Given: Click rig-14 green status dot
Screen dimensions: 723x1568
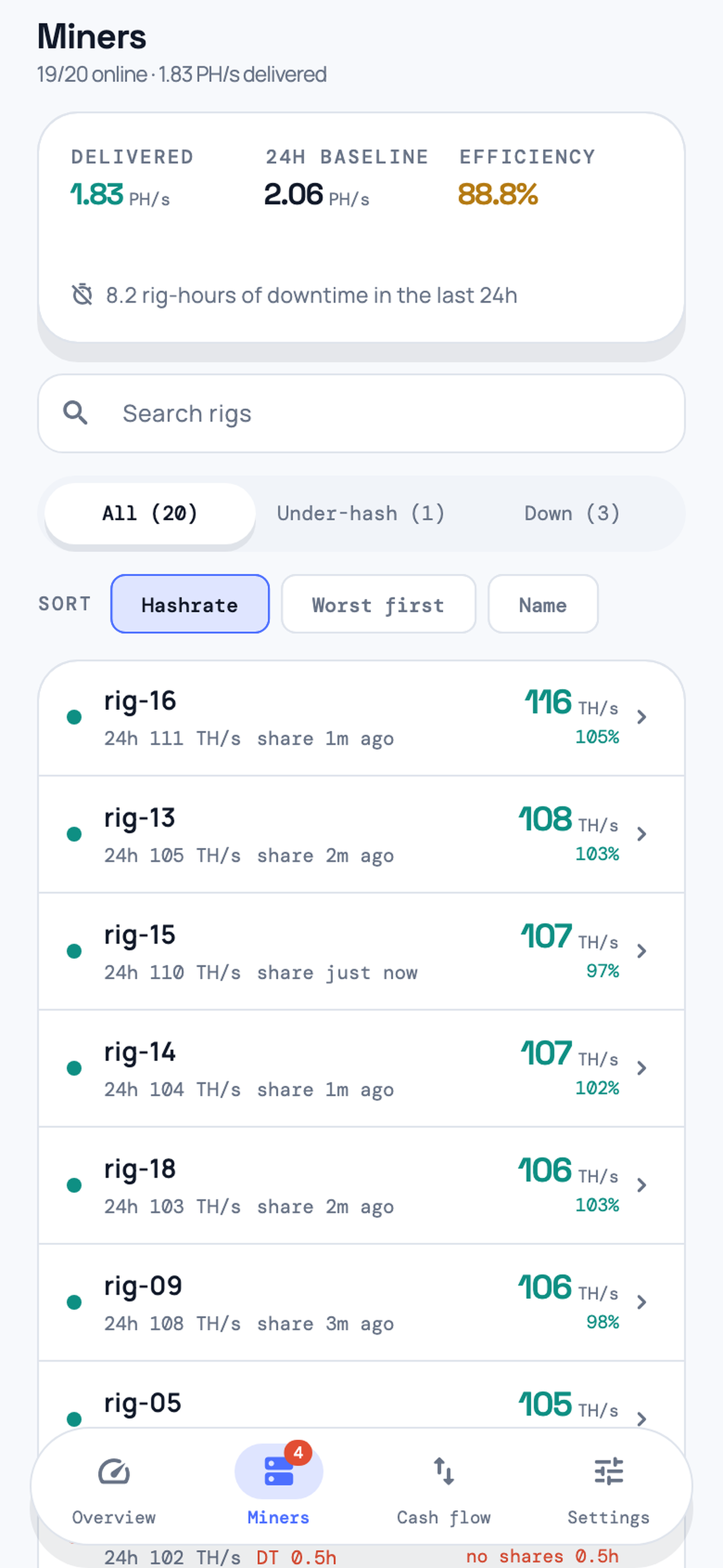Looking at the screenshot, I should (x=74, y=1068).
